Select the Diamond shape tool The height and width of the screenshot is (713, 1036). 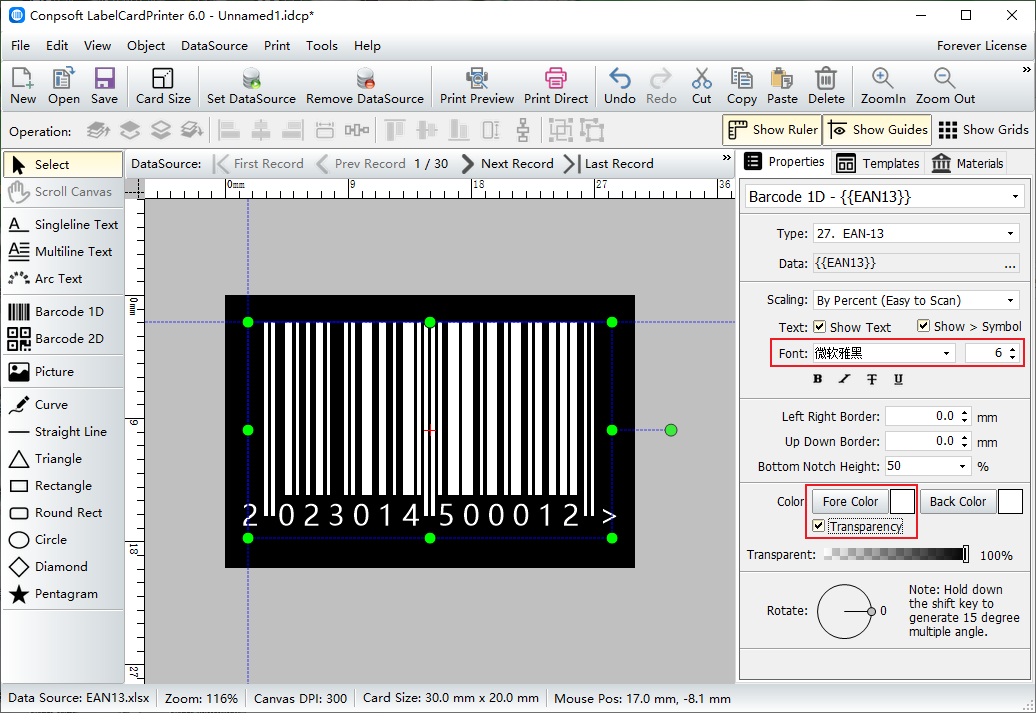(x=63, y=567)
